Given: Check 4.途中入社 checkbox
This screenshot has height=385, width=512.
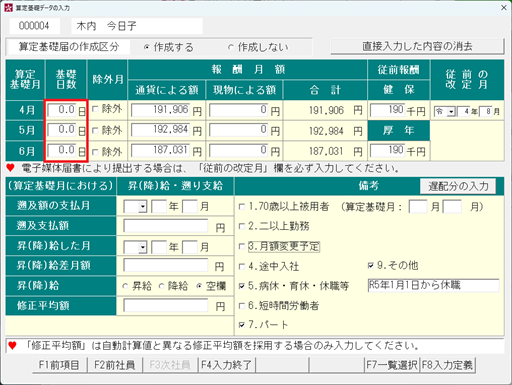Looking at the screenshot, I should click(x=242, y=267).
